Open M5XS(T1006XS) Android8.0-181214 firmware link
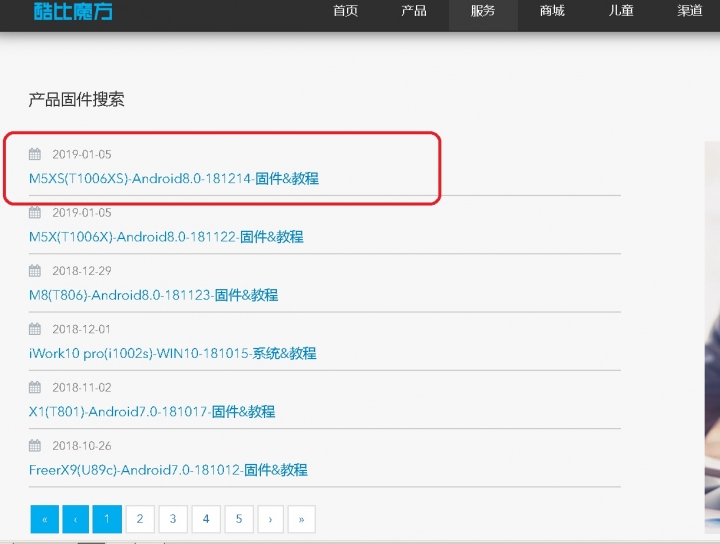Viewport: 720px width, 544px height. (x=174, y=178)
